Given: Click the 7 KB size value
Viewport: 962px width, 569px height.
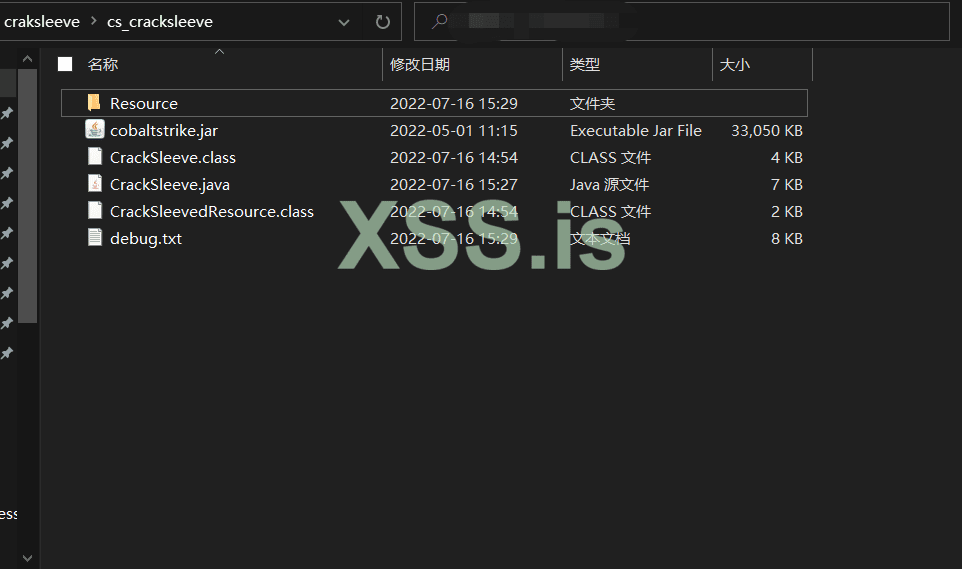Looking at the screenshot, I should pos(787,184).
